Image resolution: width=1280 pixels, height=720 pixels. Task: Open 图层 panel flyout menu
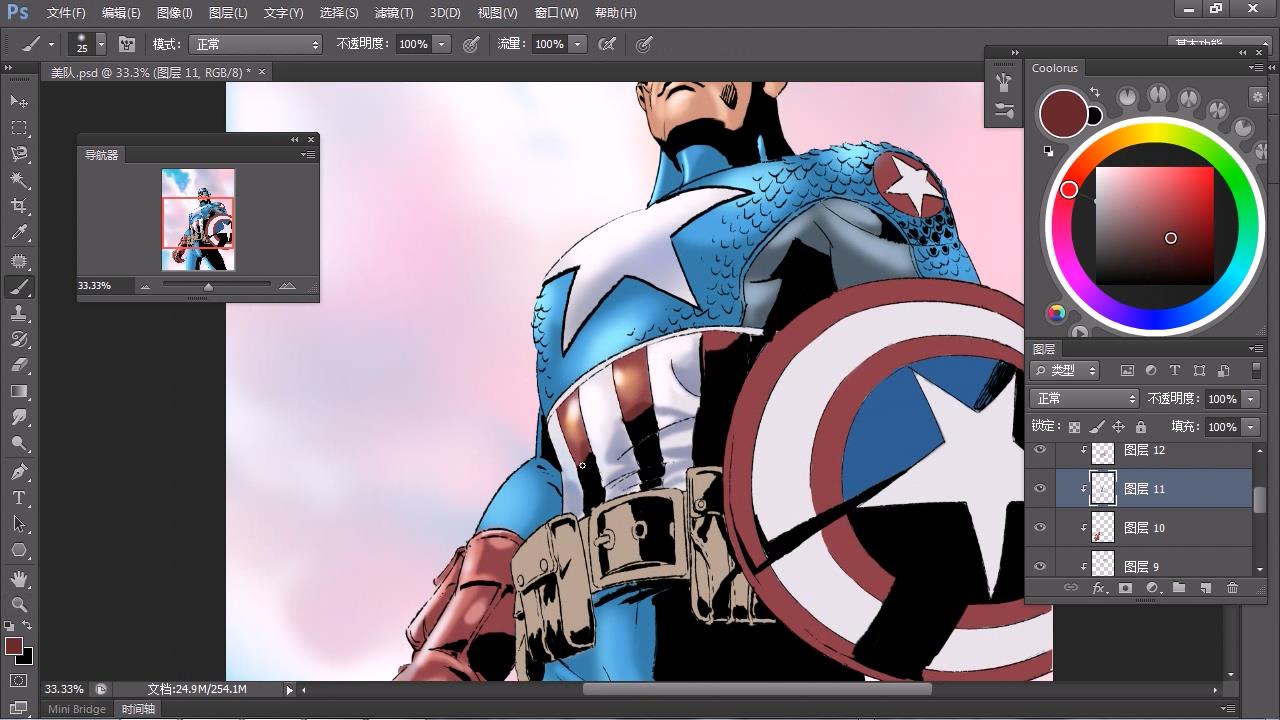pyautogui.click(x=1256, y=349)
